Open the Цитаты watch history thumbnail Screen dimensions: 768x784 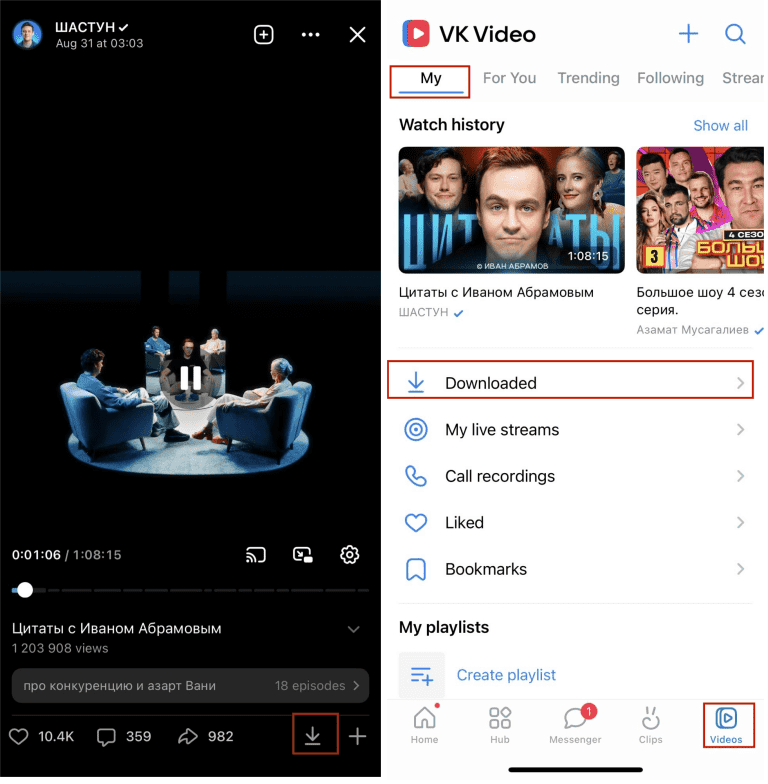tap(511, 210)
